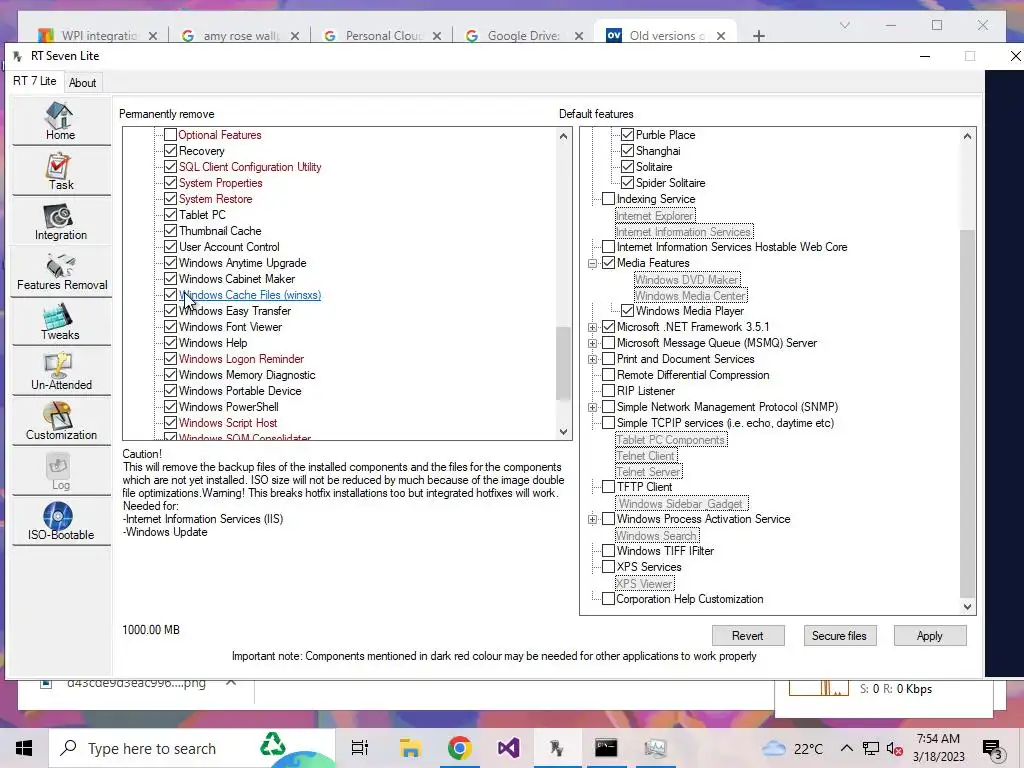Click the Revert button
This screenshot has width=1024, height=768.
(748, 635)
